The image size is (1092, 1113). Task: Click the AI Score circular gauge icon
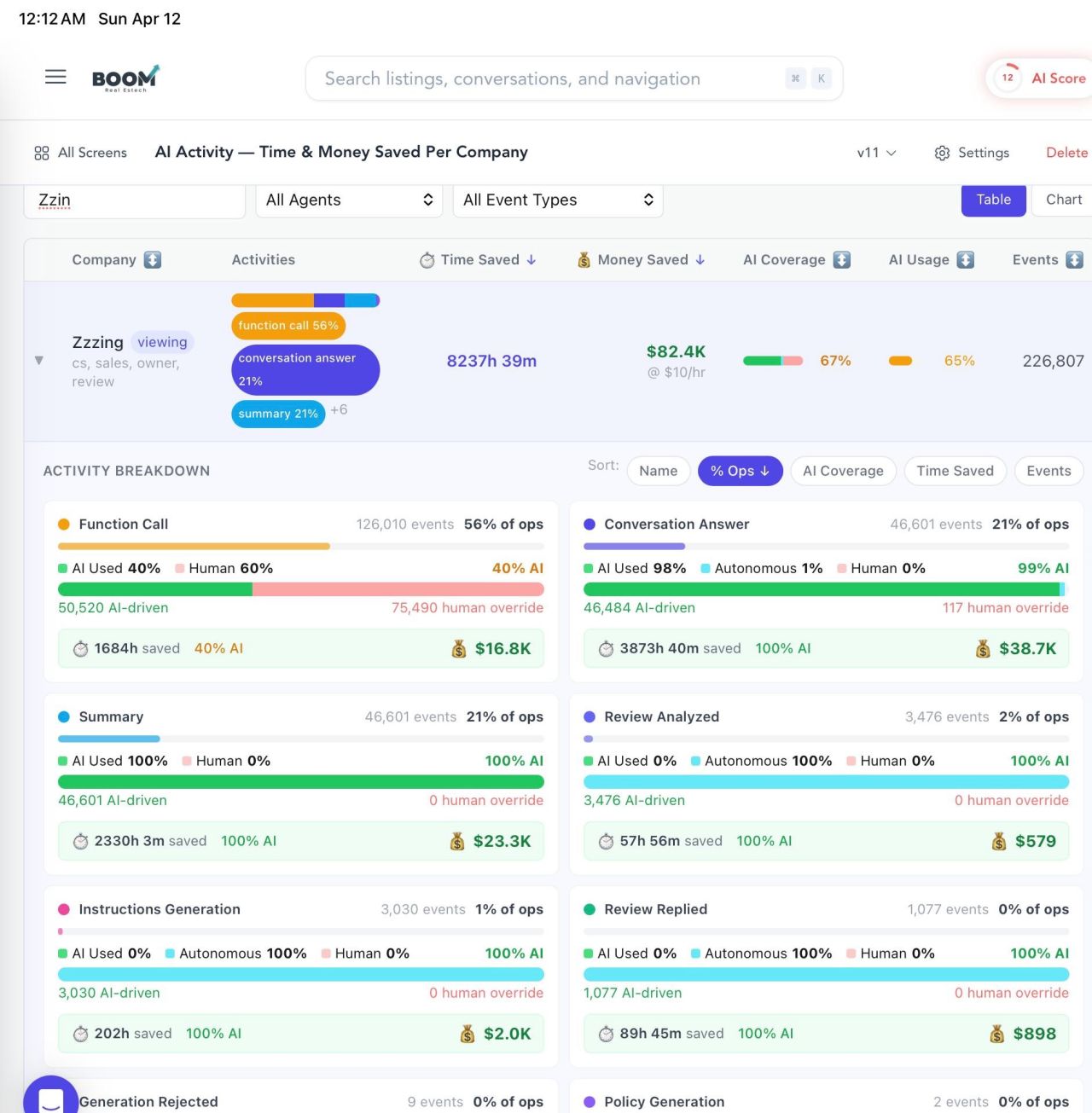(x=1008, y=78)
